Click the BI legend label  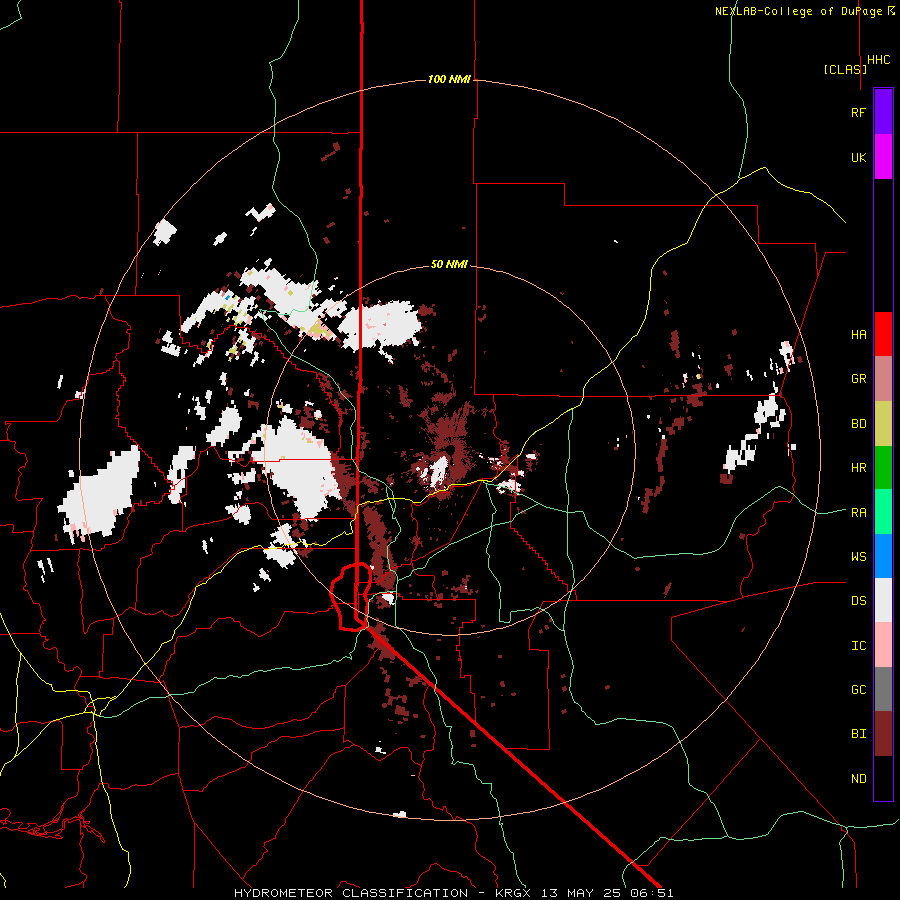(859, 734)
